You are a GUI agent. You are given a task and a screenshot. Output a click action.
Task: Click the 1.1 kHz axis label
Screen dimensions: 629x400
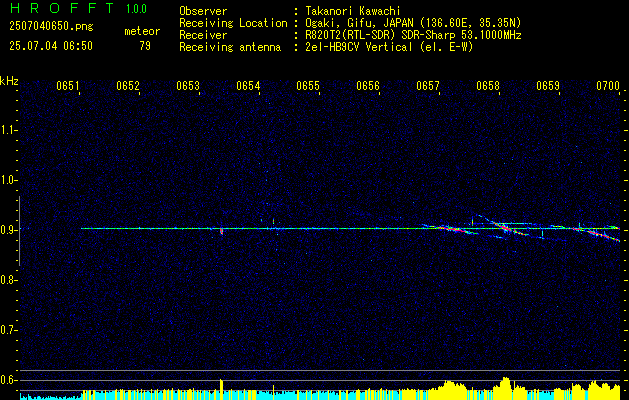pyautogui.click(x=8, y=130)
